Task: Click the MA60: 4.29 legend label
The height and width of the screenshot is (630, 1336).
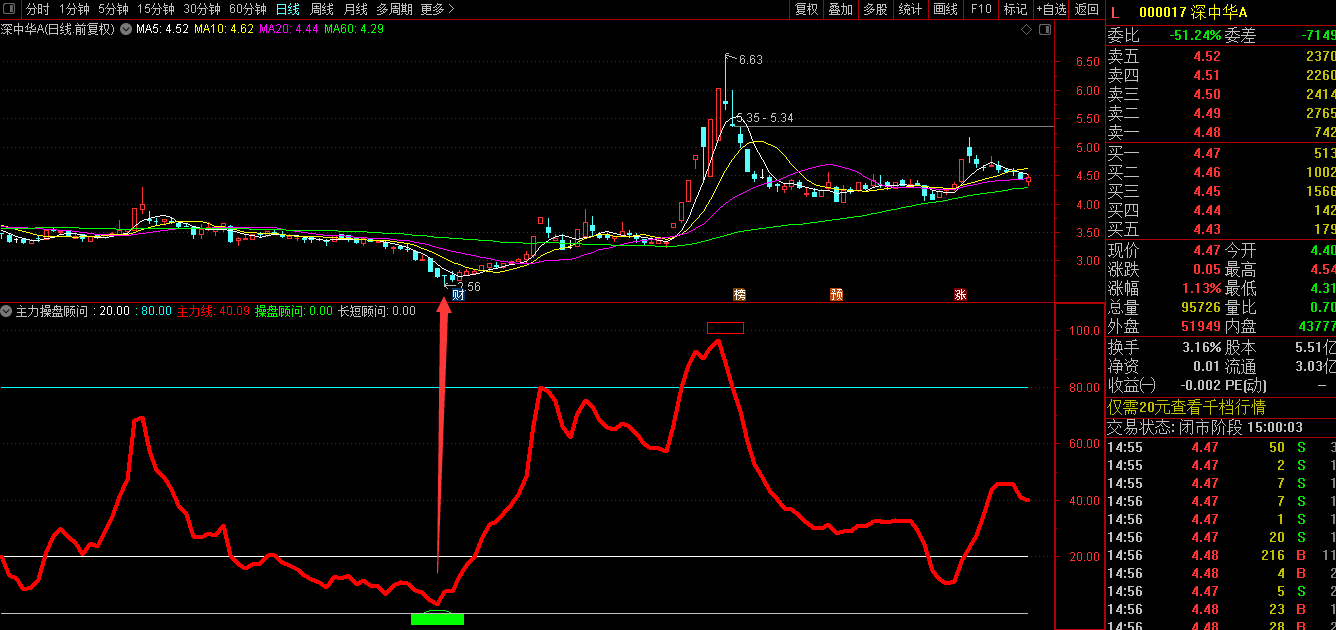Action: (354, 29)
